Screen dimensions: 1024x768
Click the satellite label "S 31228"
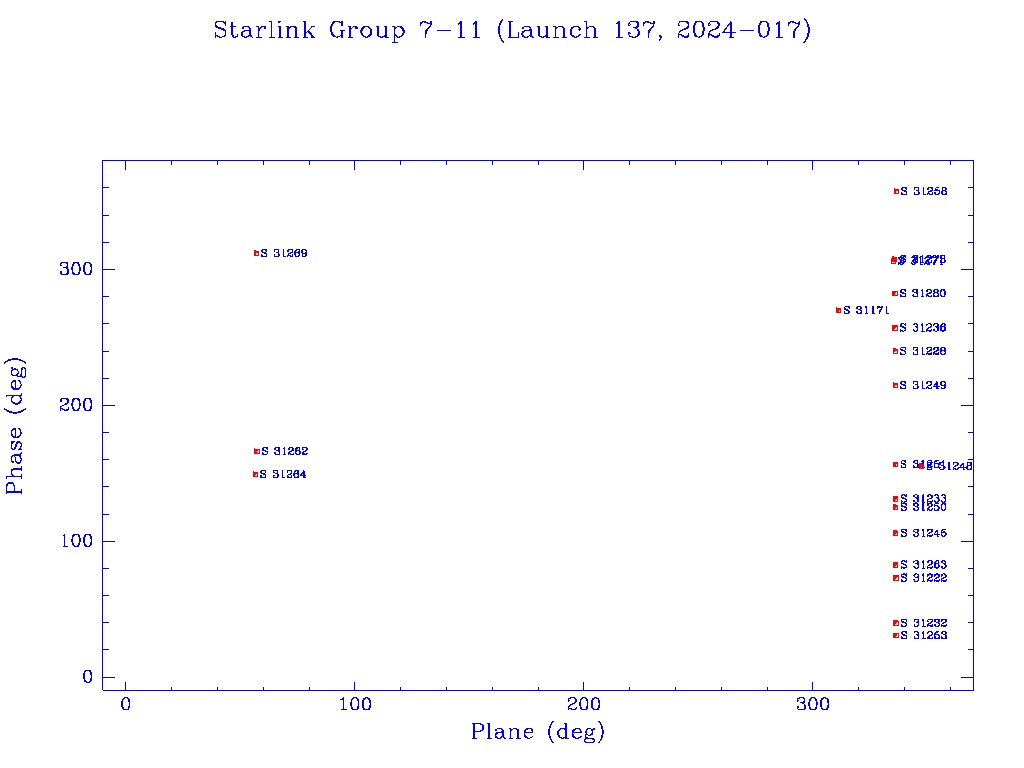[923, 351]
